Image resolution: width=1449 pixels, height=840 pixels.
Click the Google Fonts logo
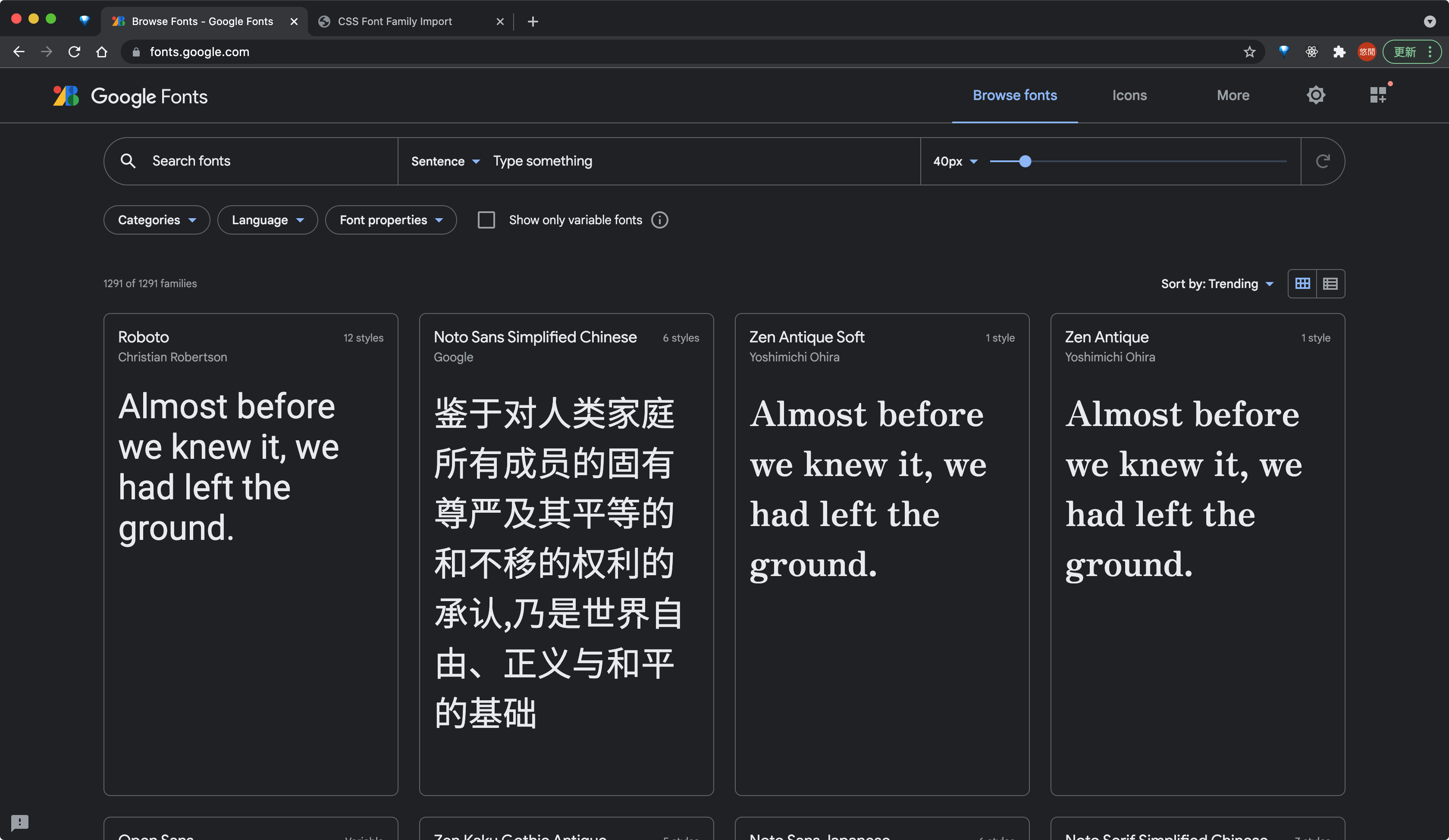click(x=131, y=96)
